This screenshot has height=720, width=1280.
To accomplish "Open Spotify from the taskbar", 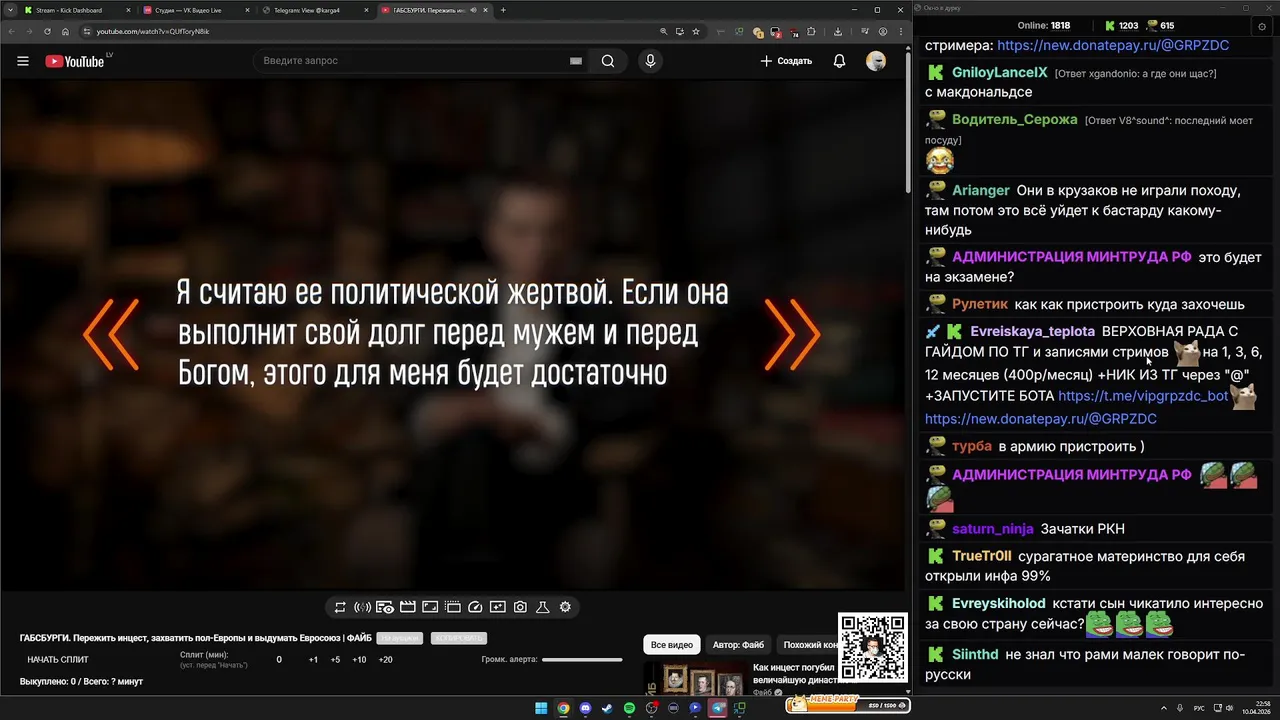I will (x=629, y=708).
